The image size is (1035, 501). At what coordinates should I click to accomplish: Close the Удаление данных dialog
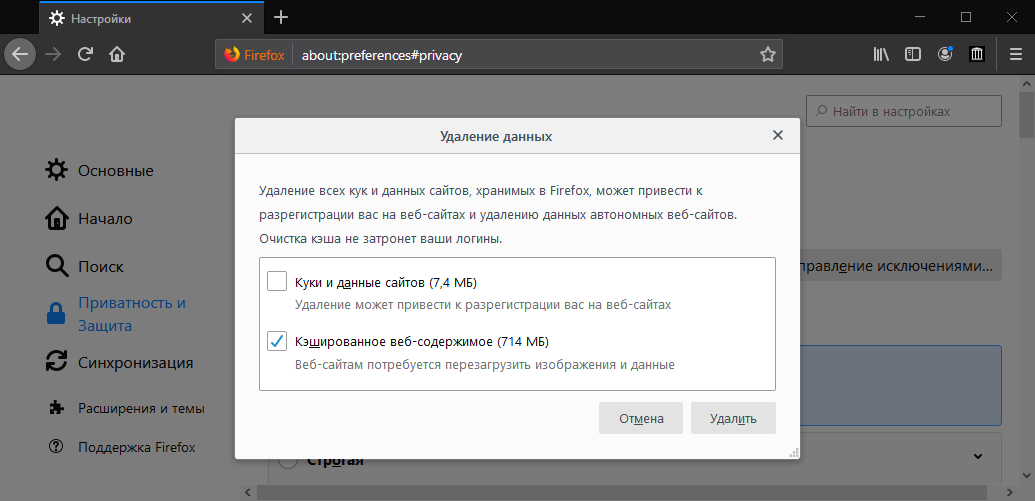coord(778,135)
